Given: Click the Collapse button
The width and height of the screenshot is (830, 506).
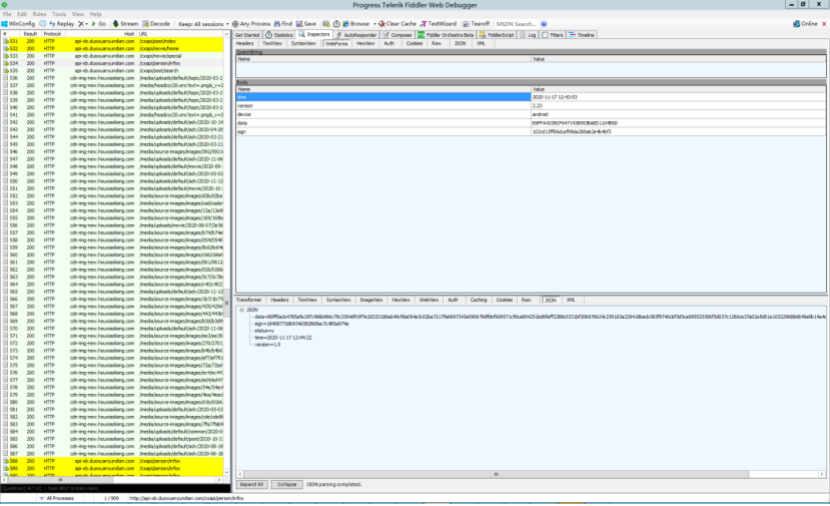Looking at the screenshot, I should (x=287, y=484).
